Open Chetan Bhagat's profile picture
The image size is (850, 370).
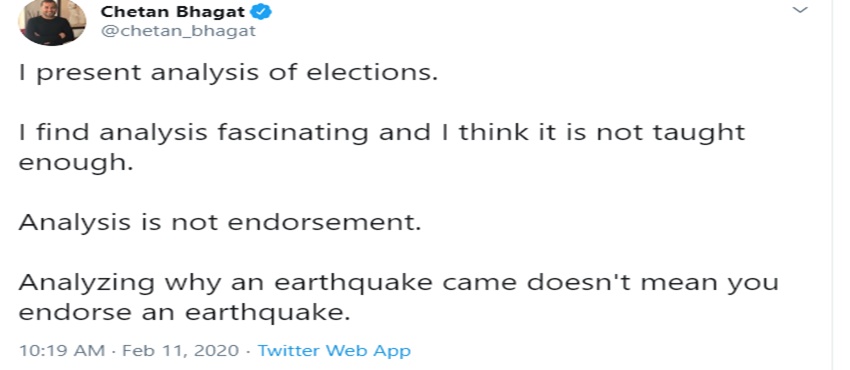(52, 23)
